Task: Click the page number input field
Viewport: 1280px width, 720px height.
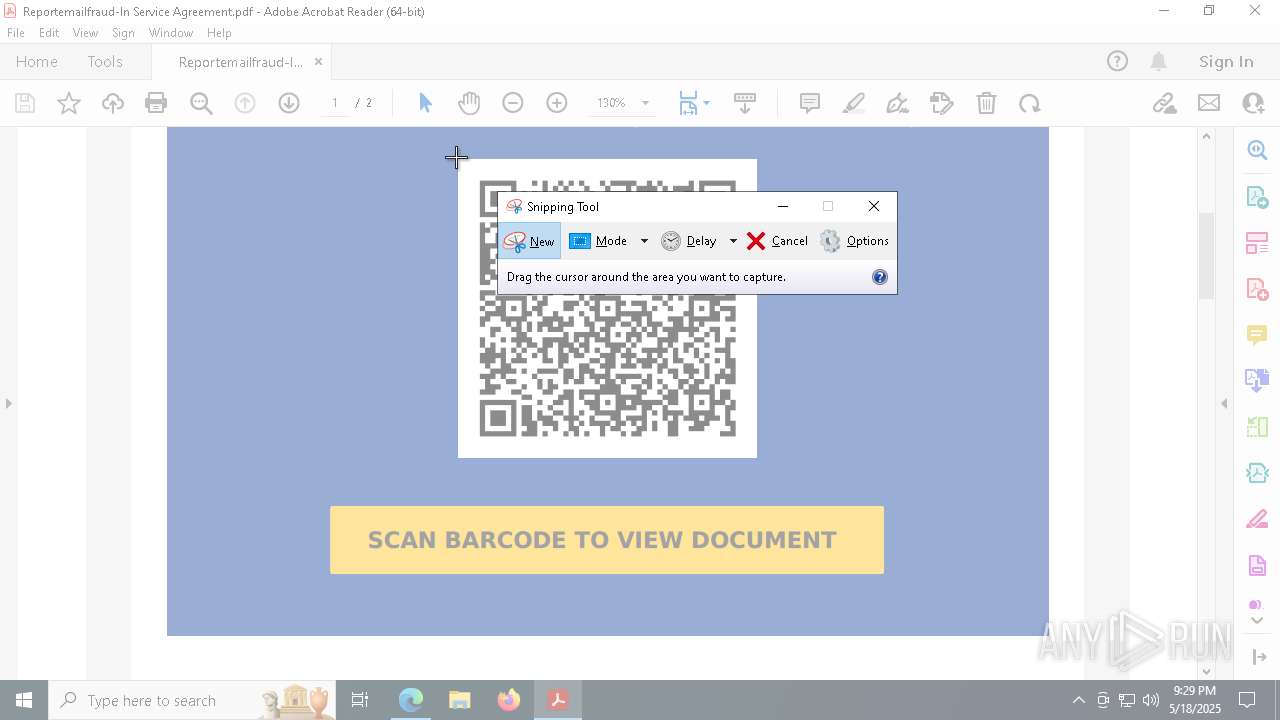Action: tap(335, 103)
